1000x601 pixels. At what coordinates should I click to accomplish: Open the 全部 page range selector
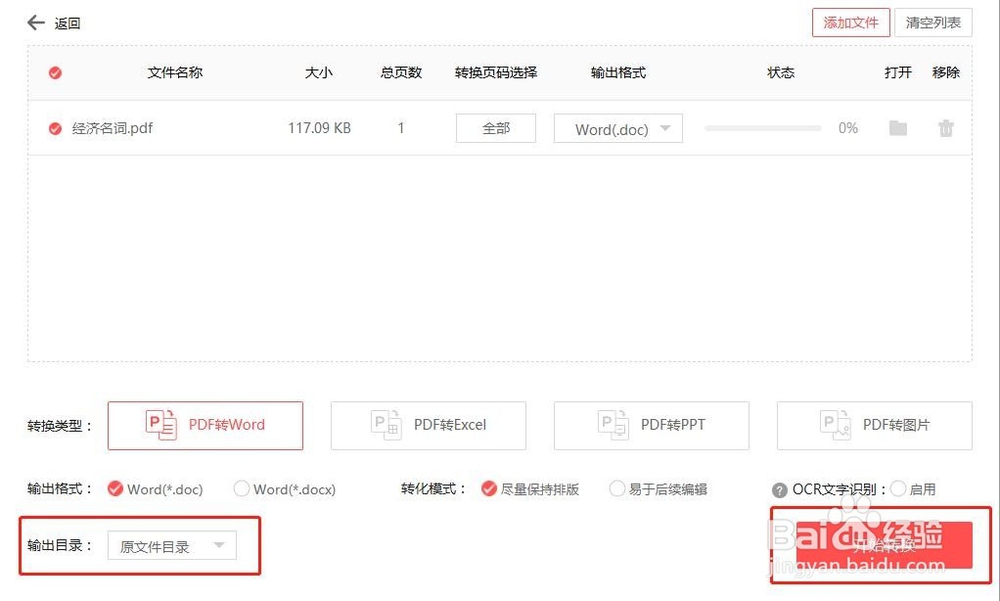click(x=496, y=128)
